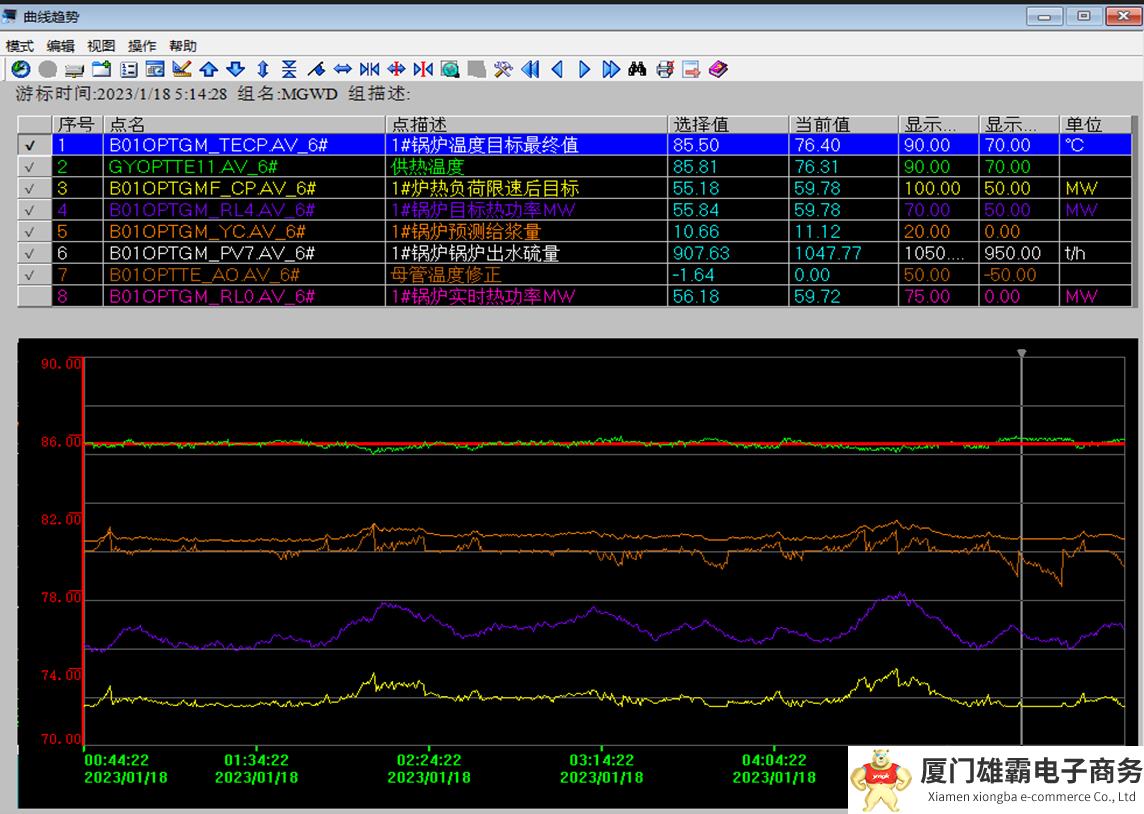1144x814 pixels.
Task: Select row 6 B01OPTGM_PV7.AV_6# point name
Action: pyautogui.click(x=212, y=253)
